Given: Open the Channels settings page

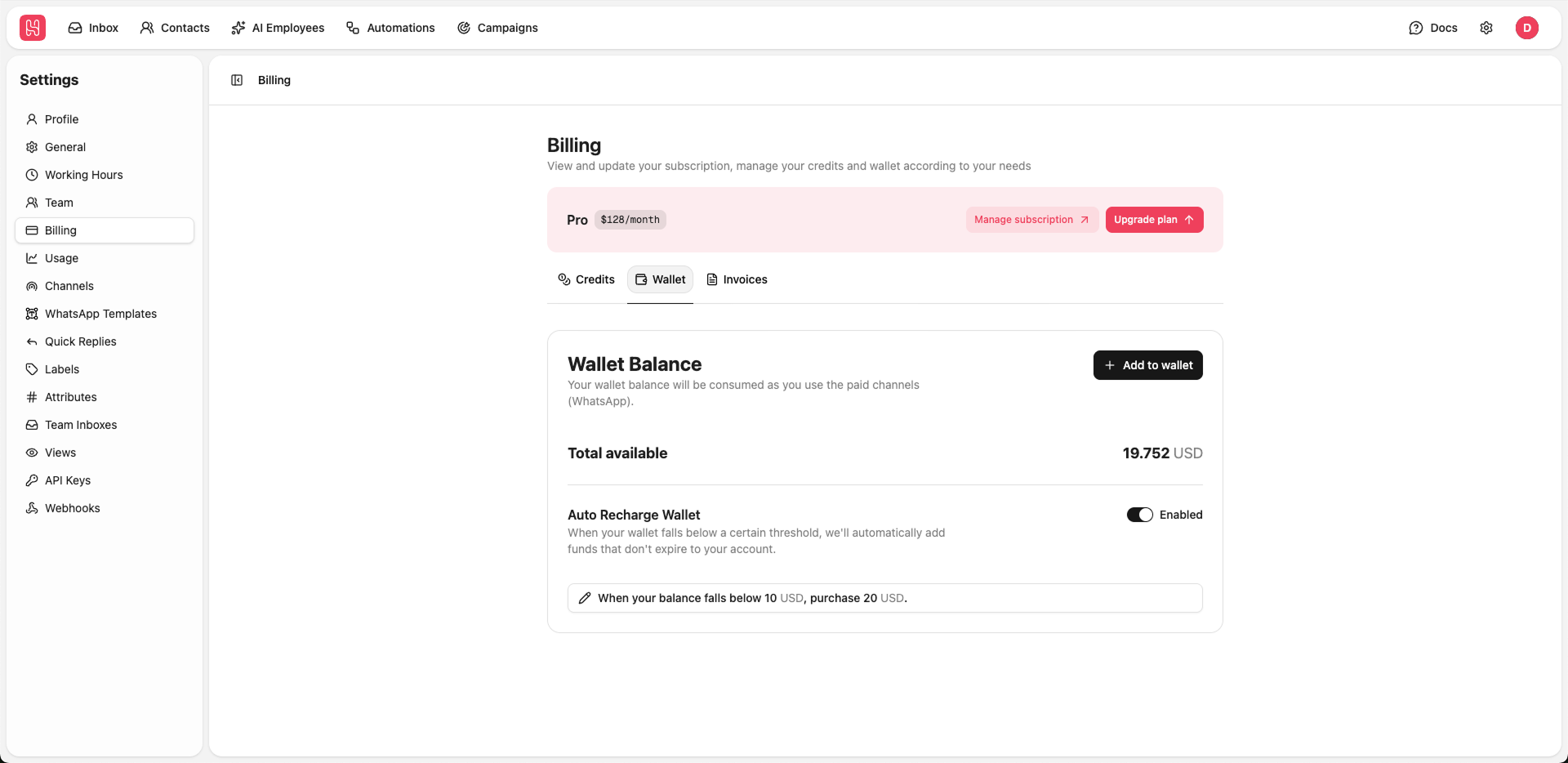Looking at the screenshot, I should click(x=69, y=286).
